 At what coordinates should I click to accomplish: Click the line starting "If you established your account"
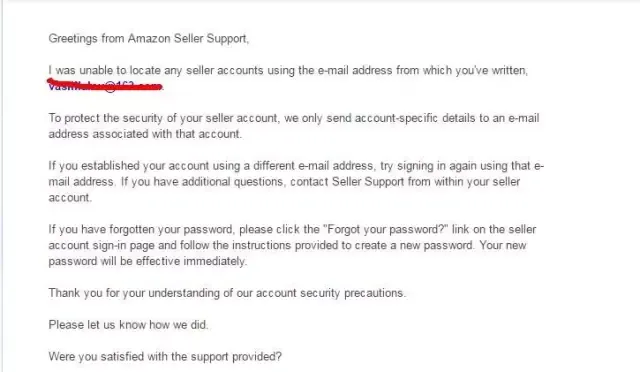point(296,166)
